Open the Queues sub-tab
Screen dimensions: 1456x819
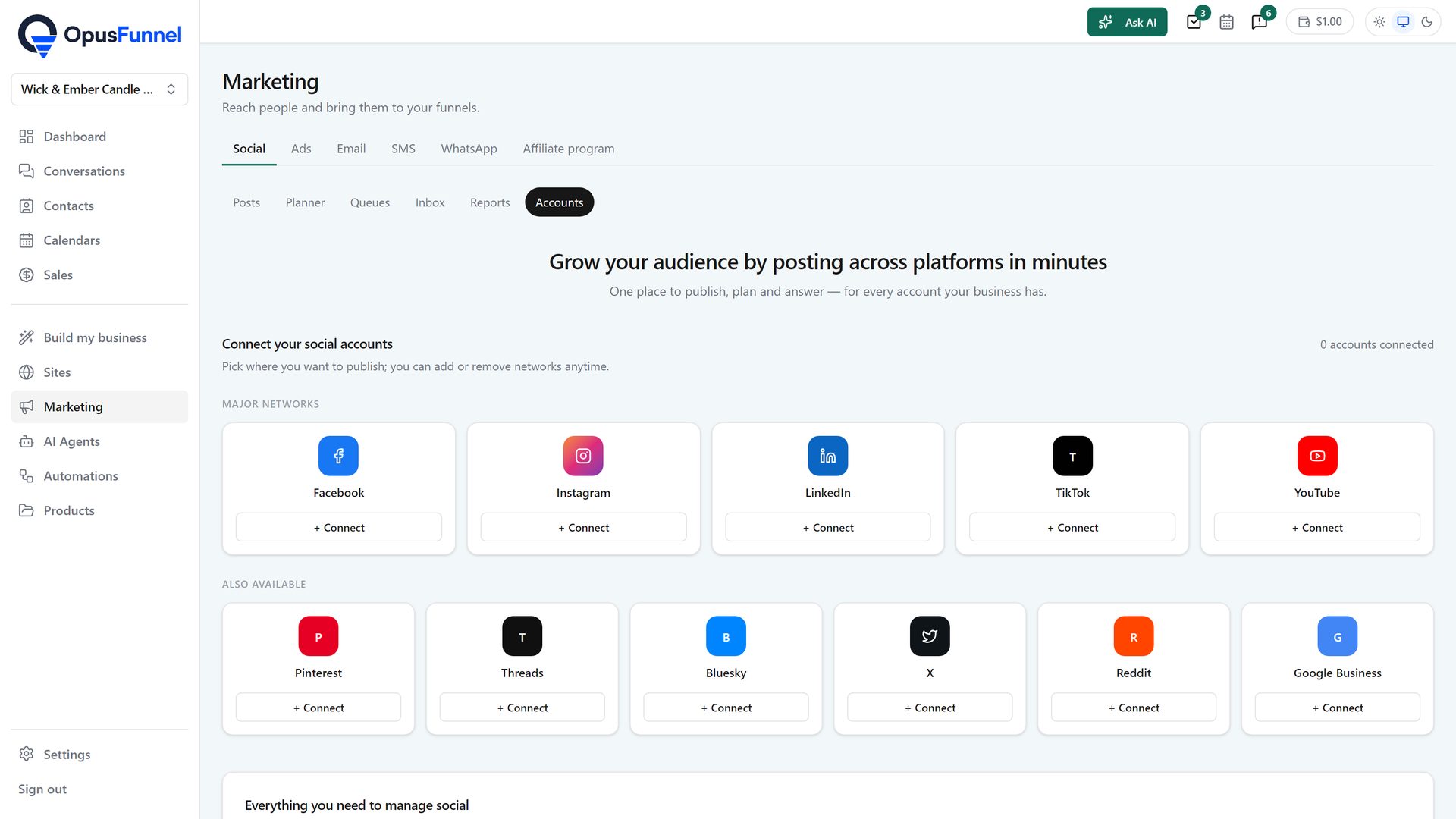coord(370,202)
